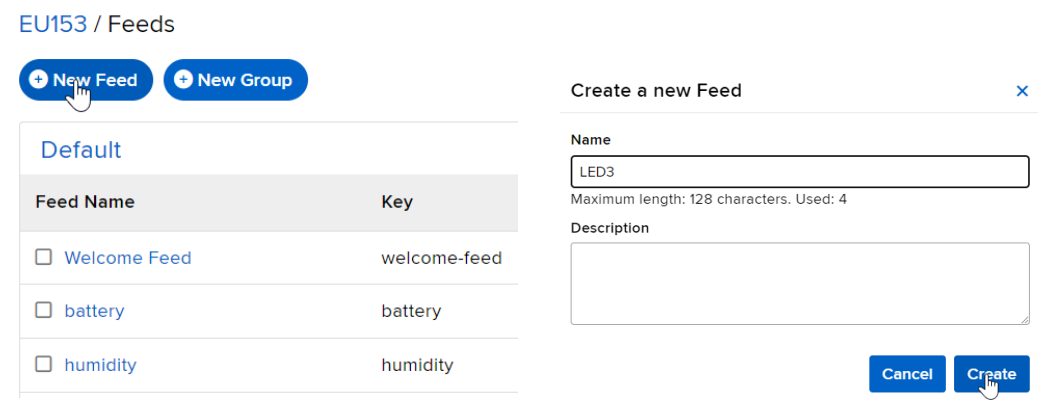1062x411 pixels.
Task: Tick the Welcome Feed checkbox
Action: pyautogui.click(x=43, y=257)
